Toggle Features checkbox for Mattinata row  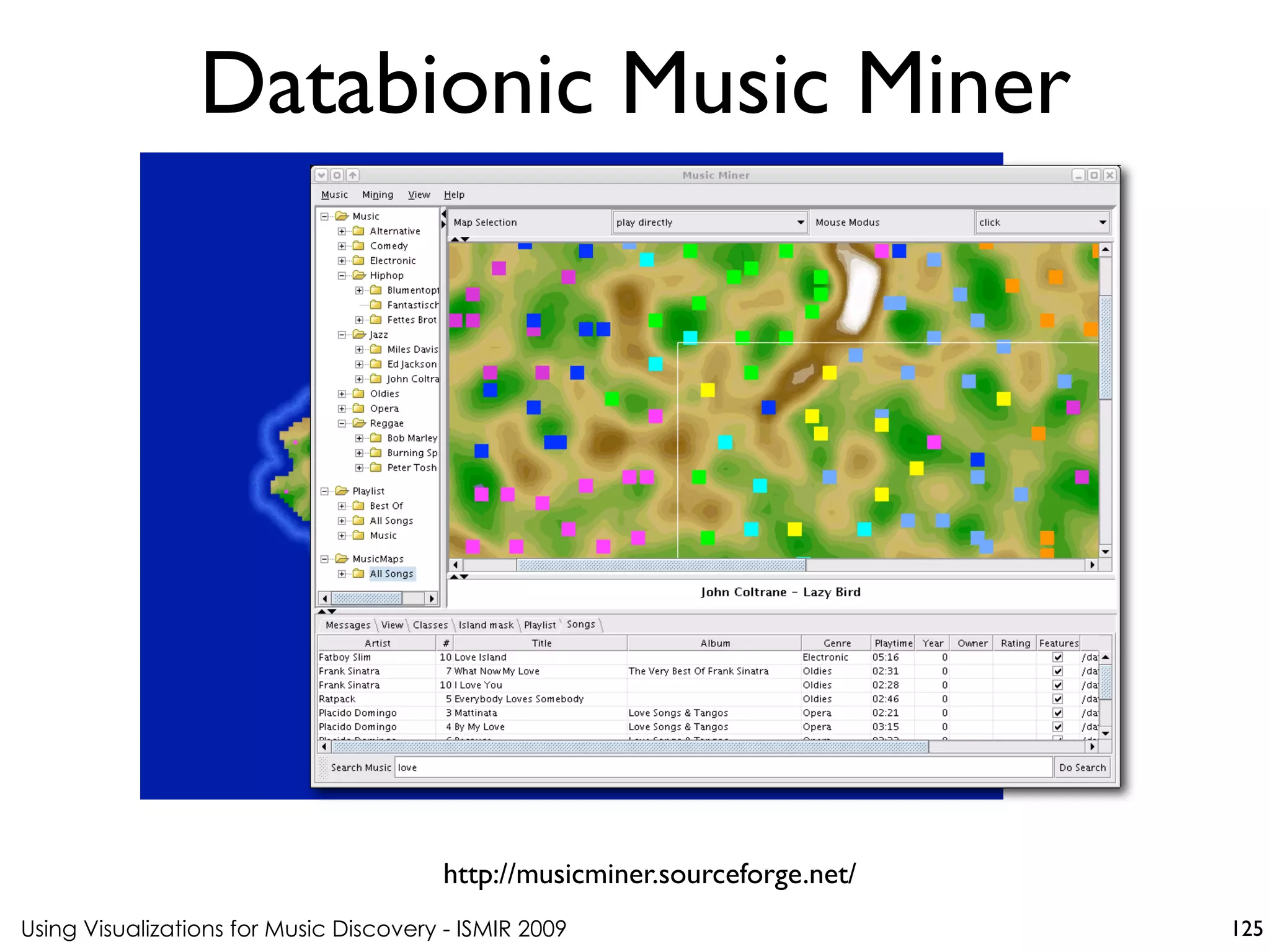(1058, 713)
